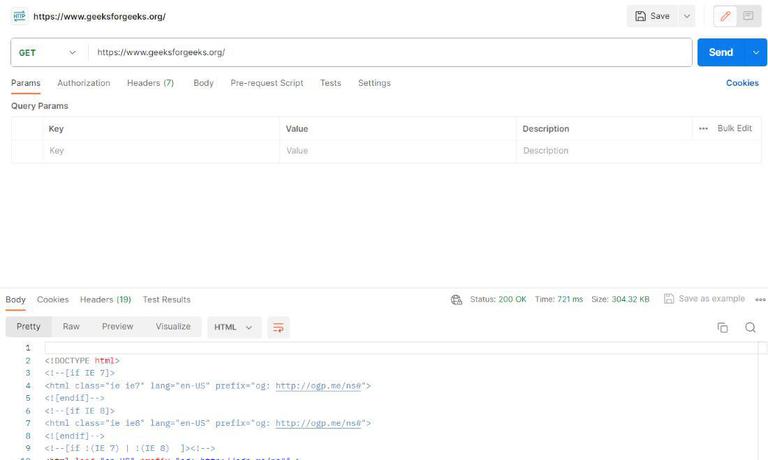Screen dimensions: 768x460
Task: Click the Bulk Edit link
Action: [x=734, y=128]
